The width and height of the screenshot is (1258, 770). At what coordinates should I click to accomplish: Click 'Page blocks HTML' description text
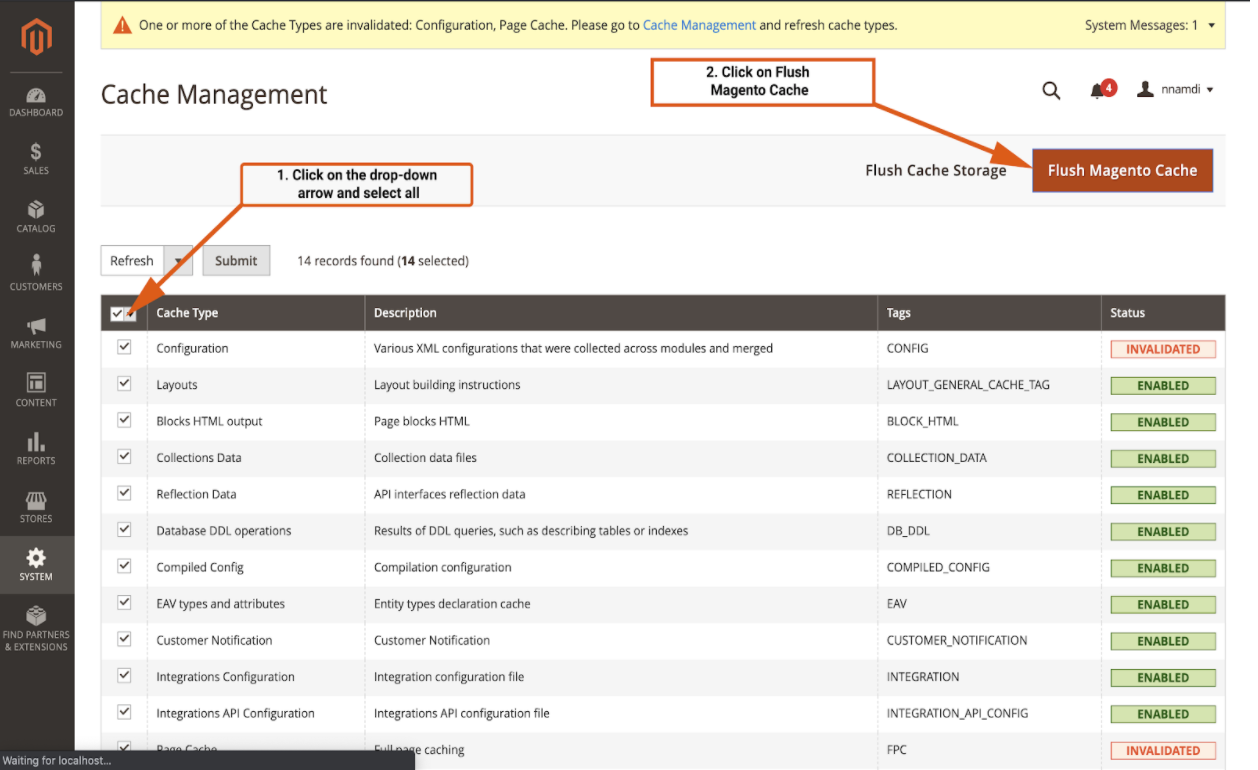[x=421, y=421]
